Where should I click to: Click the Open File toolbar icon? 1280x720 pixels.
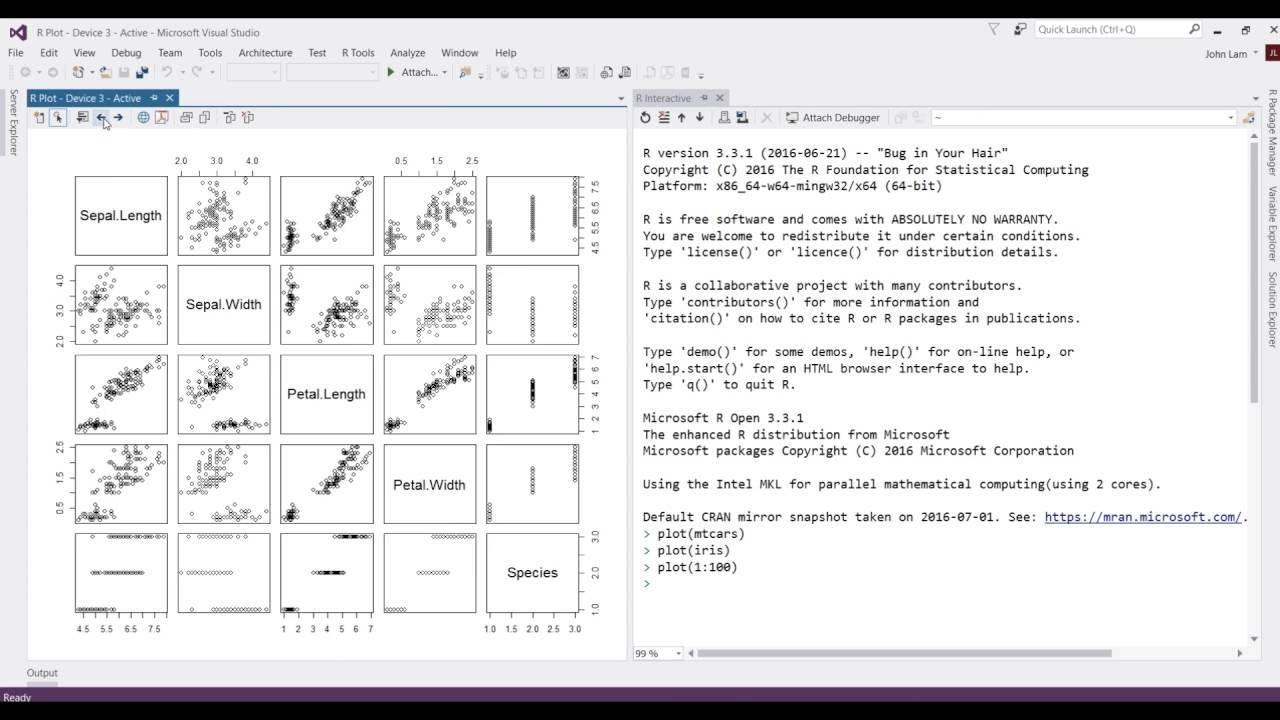pos(106,72)
